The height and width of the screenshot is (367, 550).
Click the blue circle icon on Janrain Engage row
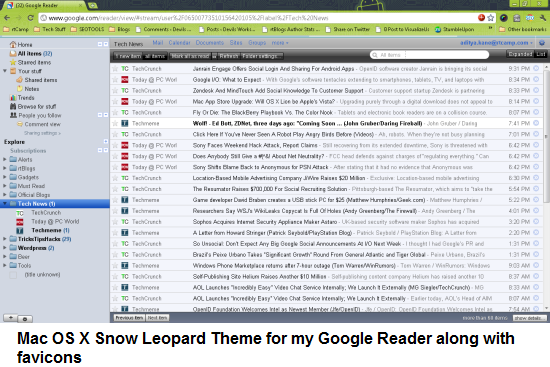point(536,68)
